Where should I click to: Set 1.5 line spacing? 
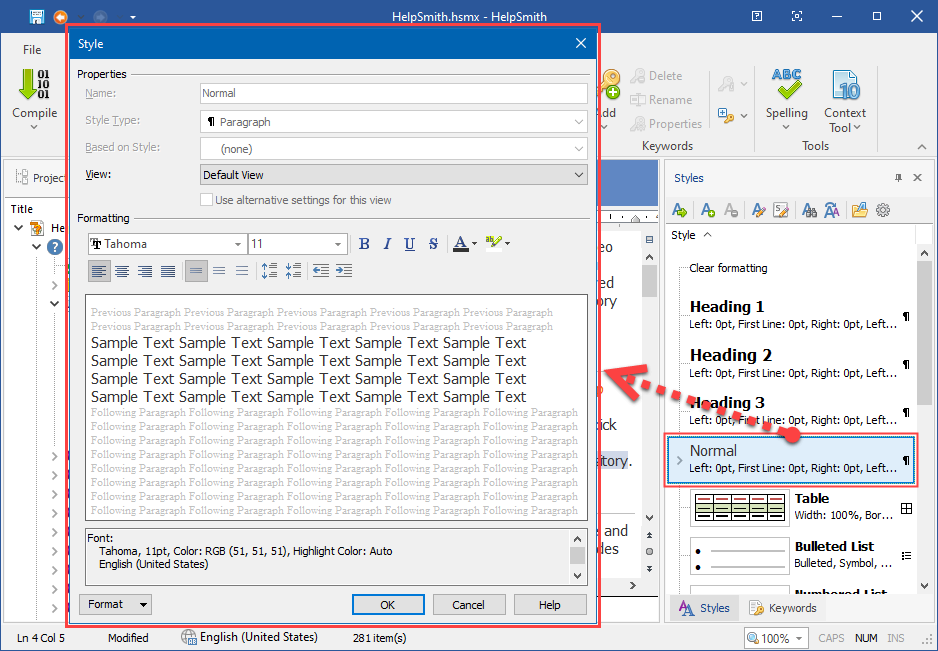pyautogui.click(x=219, y=271)
